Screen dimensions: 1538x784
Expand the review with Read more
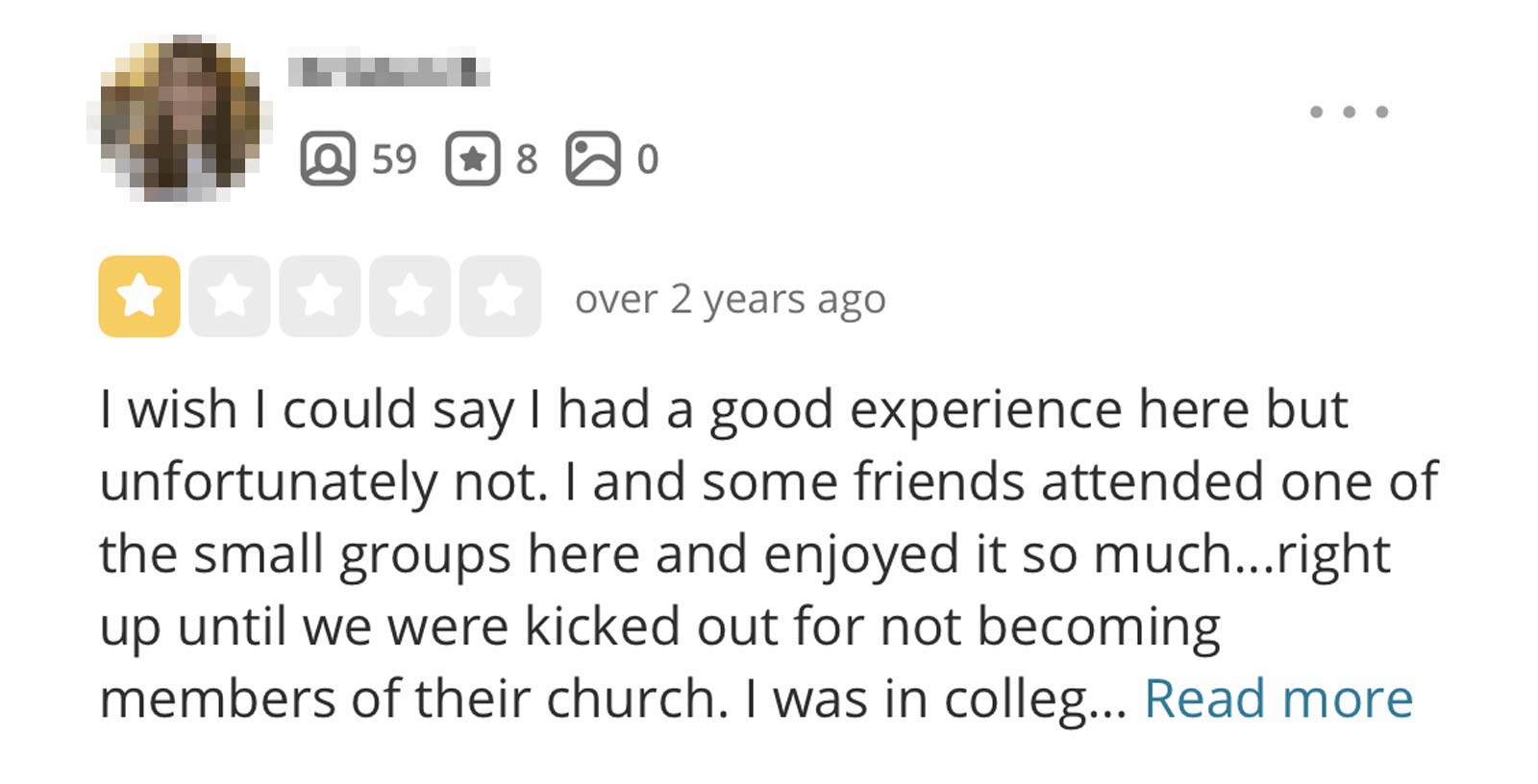1278,698
